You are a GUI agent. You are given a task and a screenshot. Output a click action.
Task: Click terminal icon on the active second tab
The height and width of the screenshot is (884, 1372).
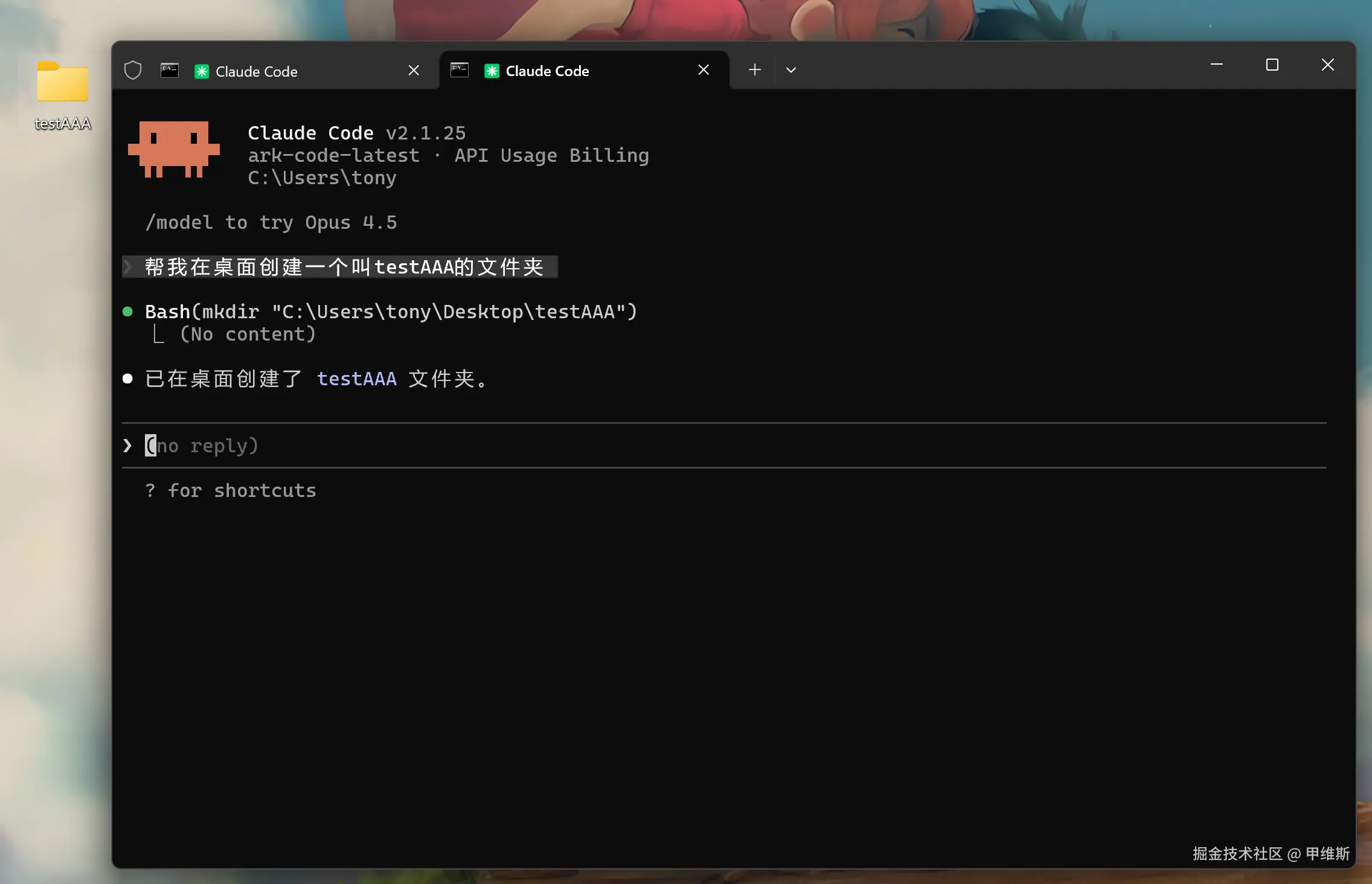pyautogui.click(x=460, y=70)
